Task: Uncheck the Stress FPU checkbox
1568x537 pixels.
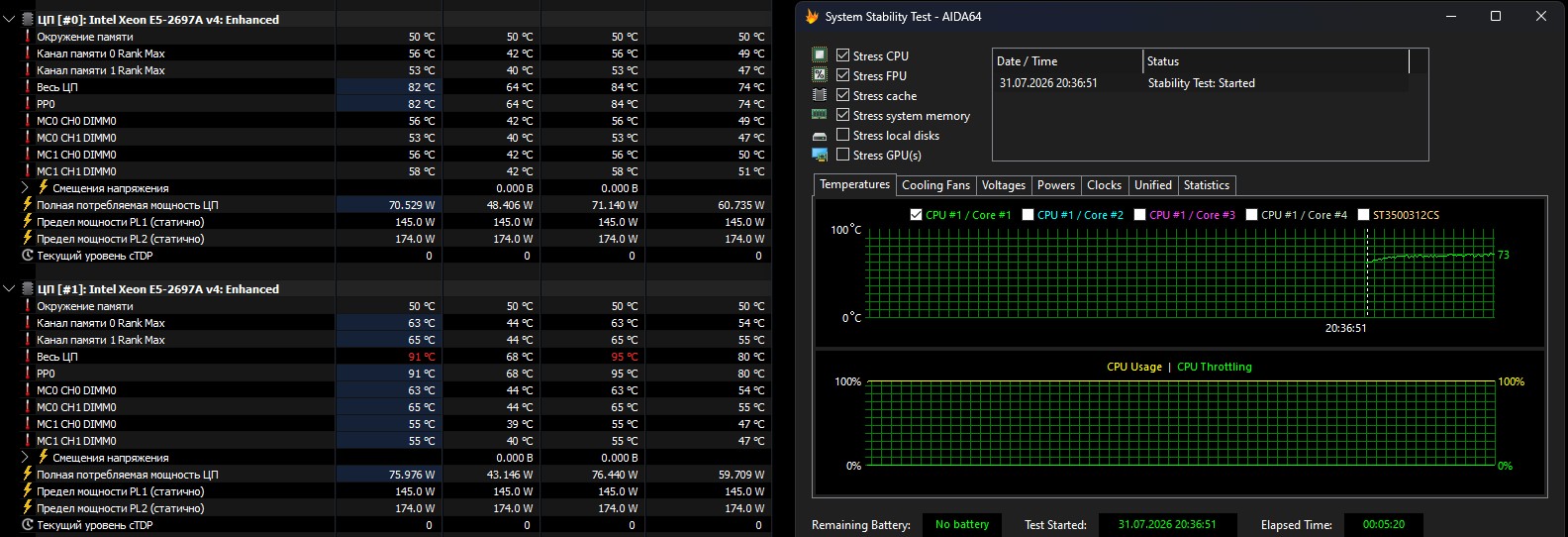Action: click(x=842, y=75)
